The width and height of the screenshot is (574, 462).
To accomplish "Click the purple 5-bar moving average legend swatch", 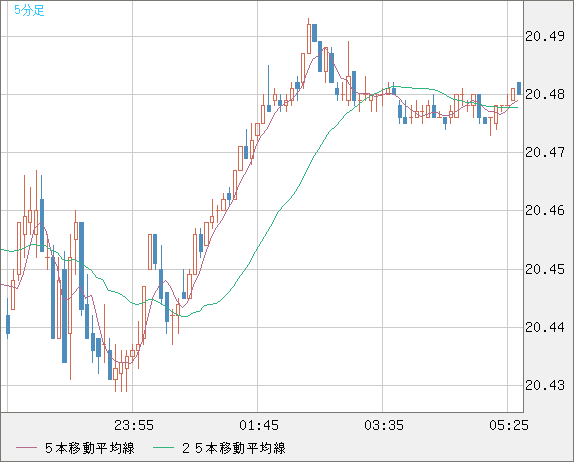I will (26, 448).
